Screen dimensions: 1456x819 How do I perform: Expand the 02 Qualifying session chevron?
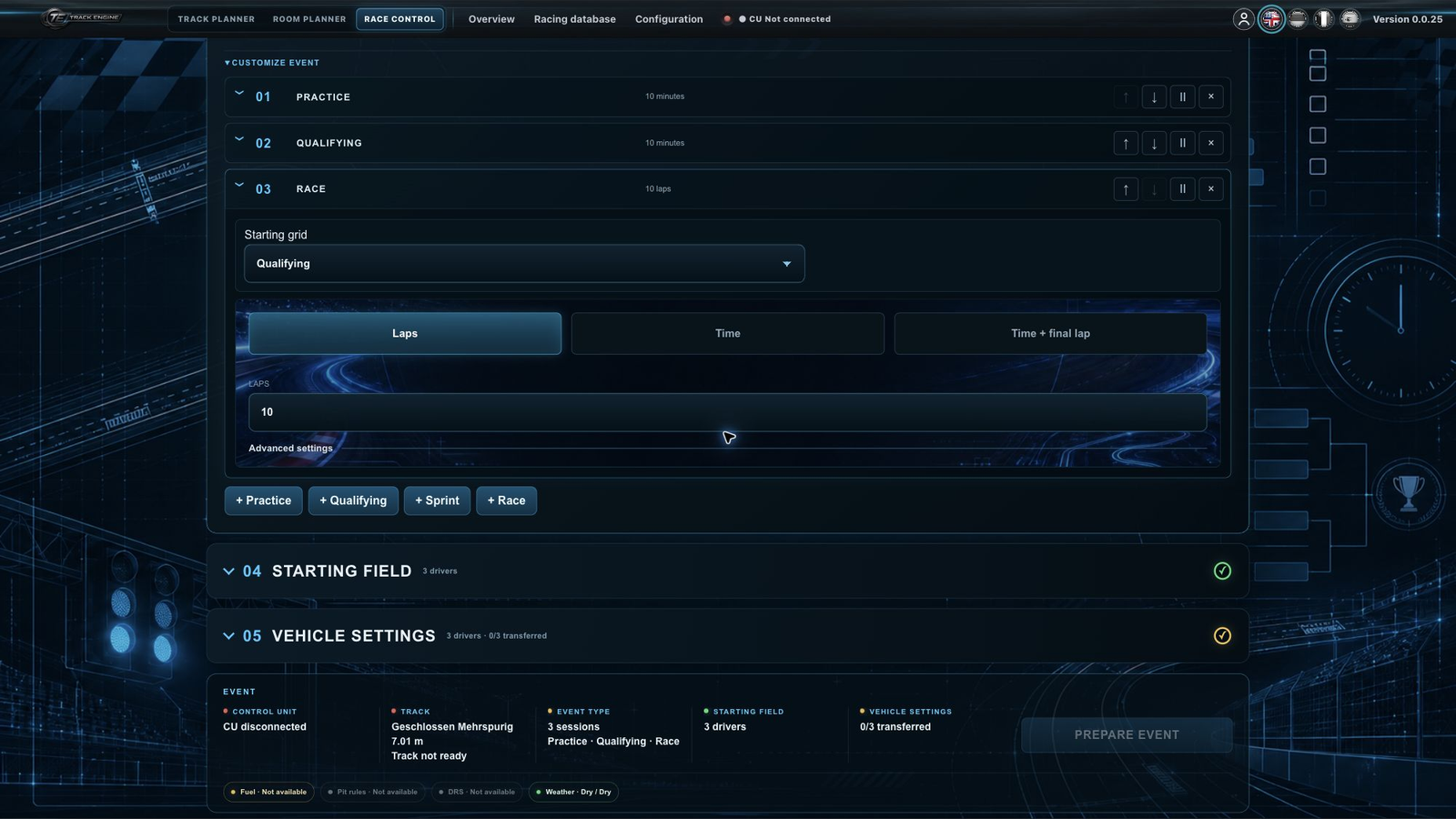pyautogui.click(x=239, y=139)
